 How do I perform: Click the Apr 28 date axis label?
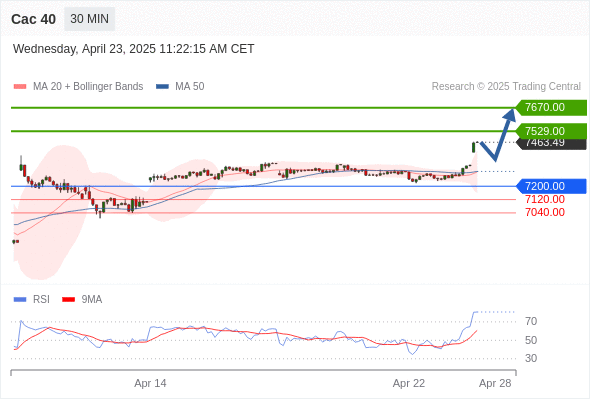point(495,383)
